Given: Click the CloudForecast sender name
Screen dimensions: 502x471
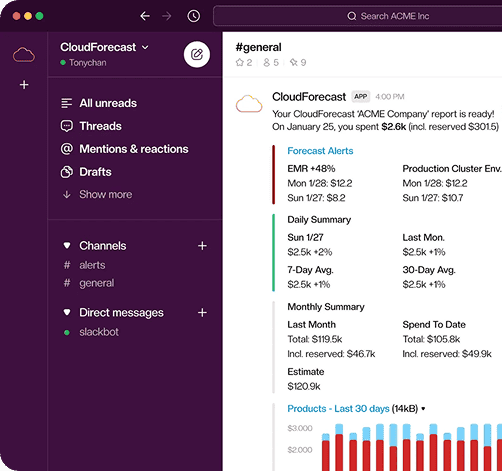Looking at the screenshot, I should [x=309, y=97].
